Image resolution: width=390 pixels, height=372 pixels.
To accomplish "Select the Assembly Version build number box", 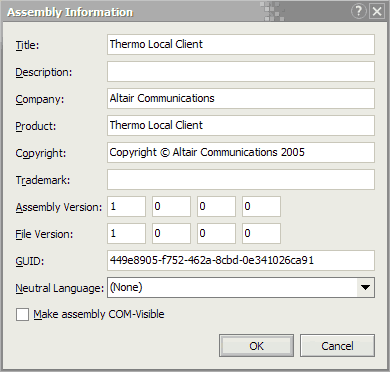I will (x=216, y=207).
